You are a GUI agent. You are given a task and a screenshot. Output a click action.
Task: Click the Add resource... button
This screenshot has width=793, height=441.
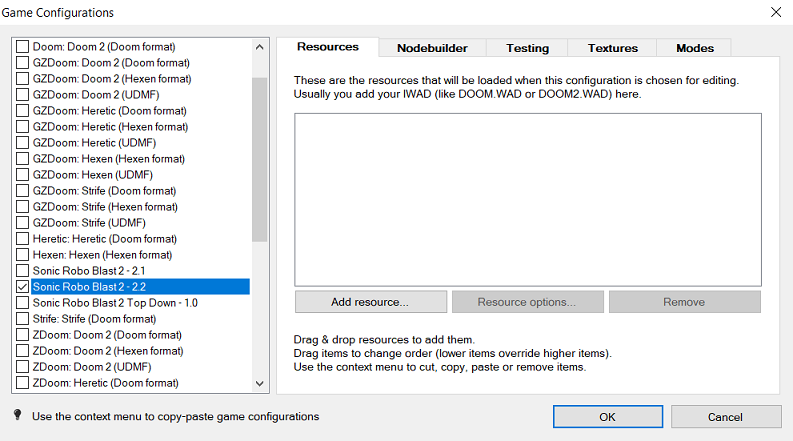pyautogui.click(x=371, y=302)
